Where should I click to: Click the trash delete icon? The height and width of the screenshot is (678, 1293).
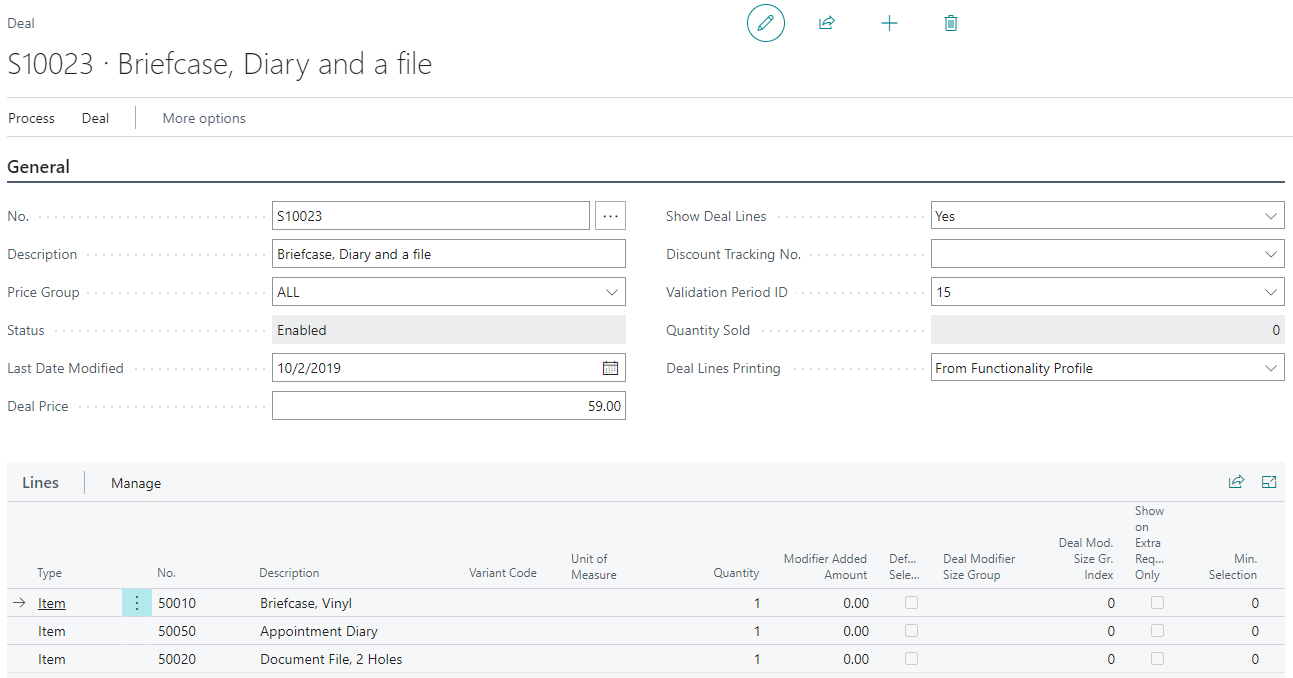tap(951, 23)
